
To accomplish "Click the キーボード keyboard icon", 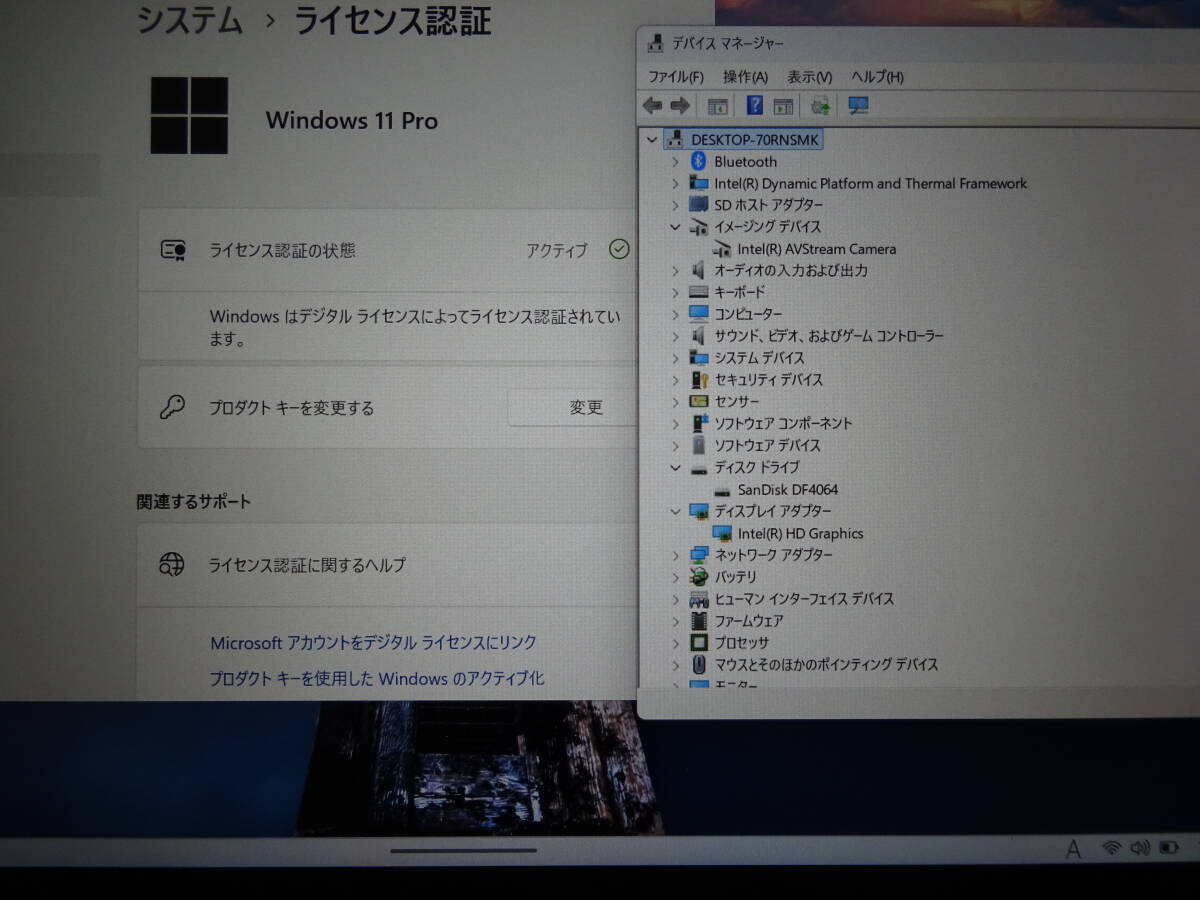I will click(x=699, y=292).
